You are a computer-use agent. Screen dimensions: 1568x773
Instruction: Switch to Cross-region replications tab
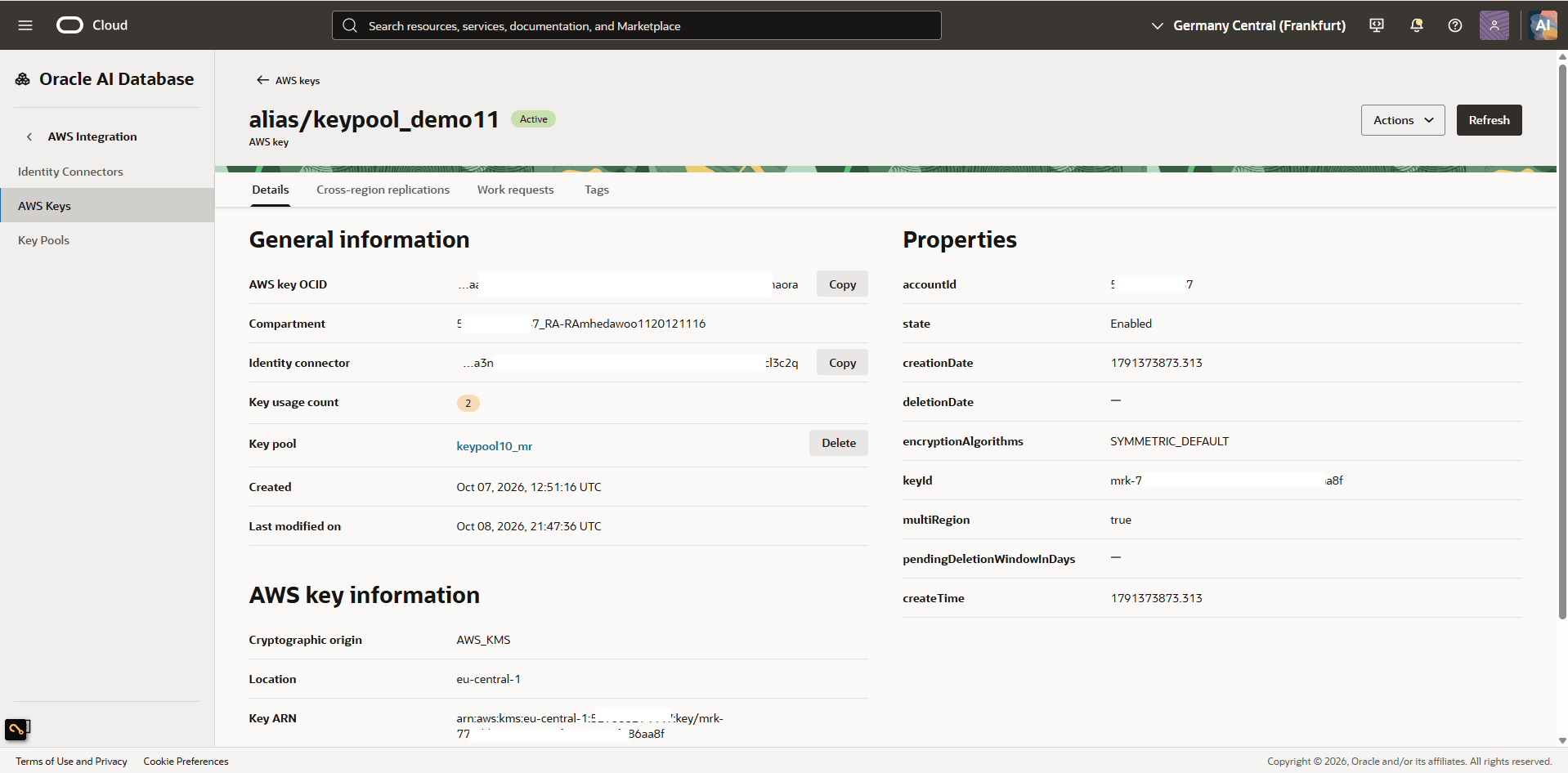tap(383, 190)
